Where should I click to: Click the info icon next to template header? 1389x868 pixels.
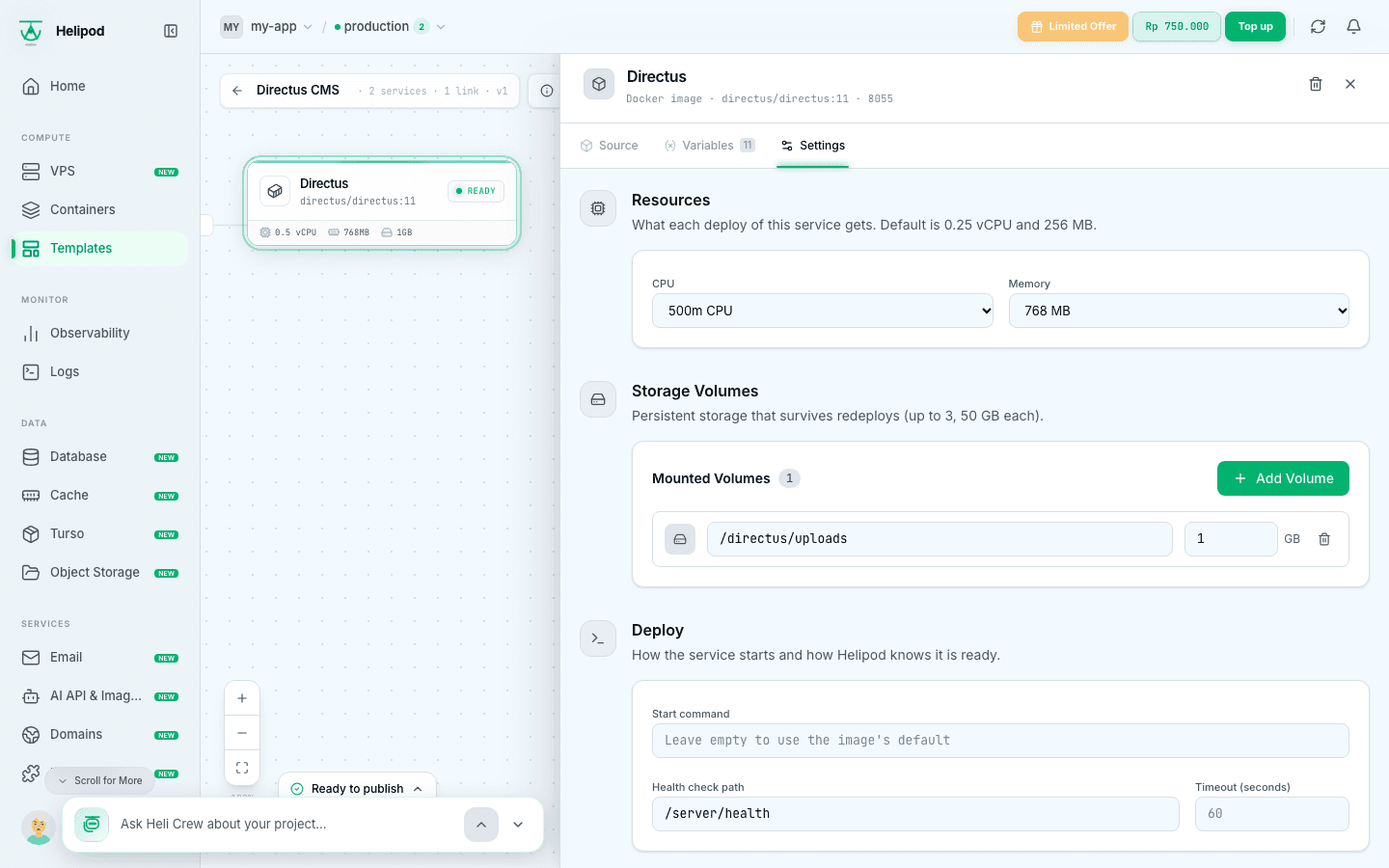point(547,91)
